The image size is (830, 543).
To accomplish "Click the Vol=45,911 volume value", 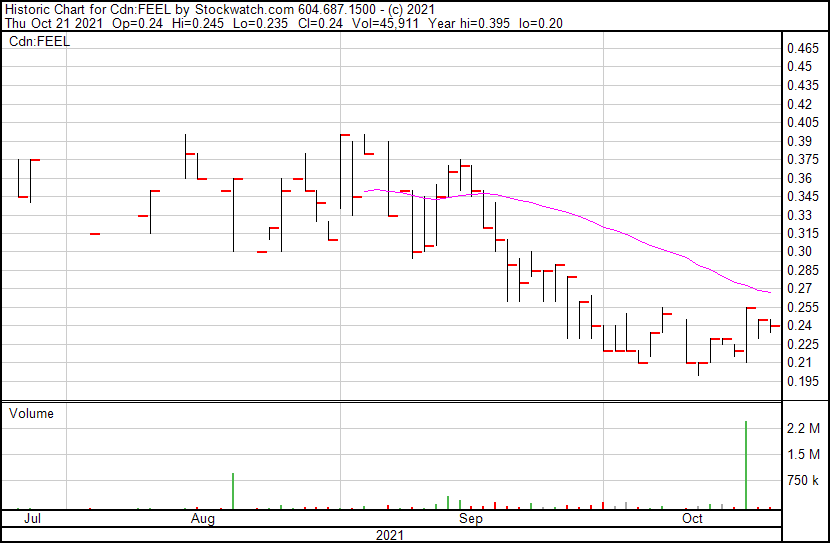I will click(x=385, y=23).
